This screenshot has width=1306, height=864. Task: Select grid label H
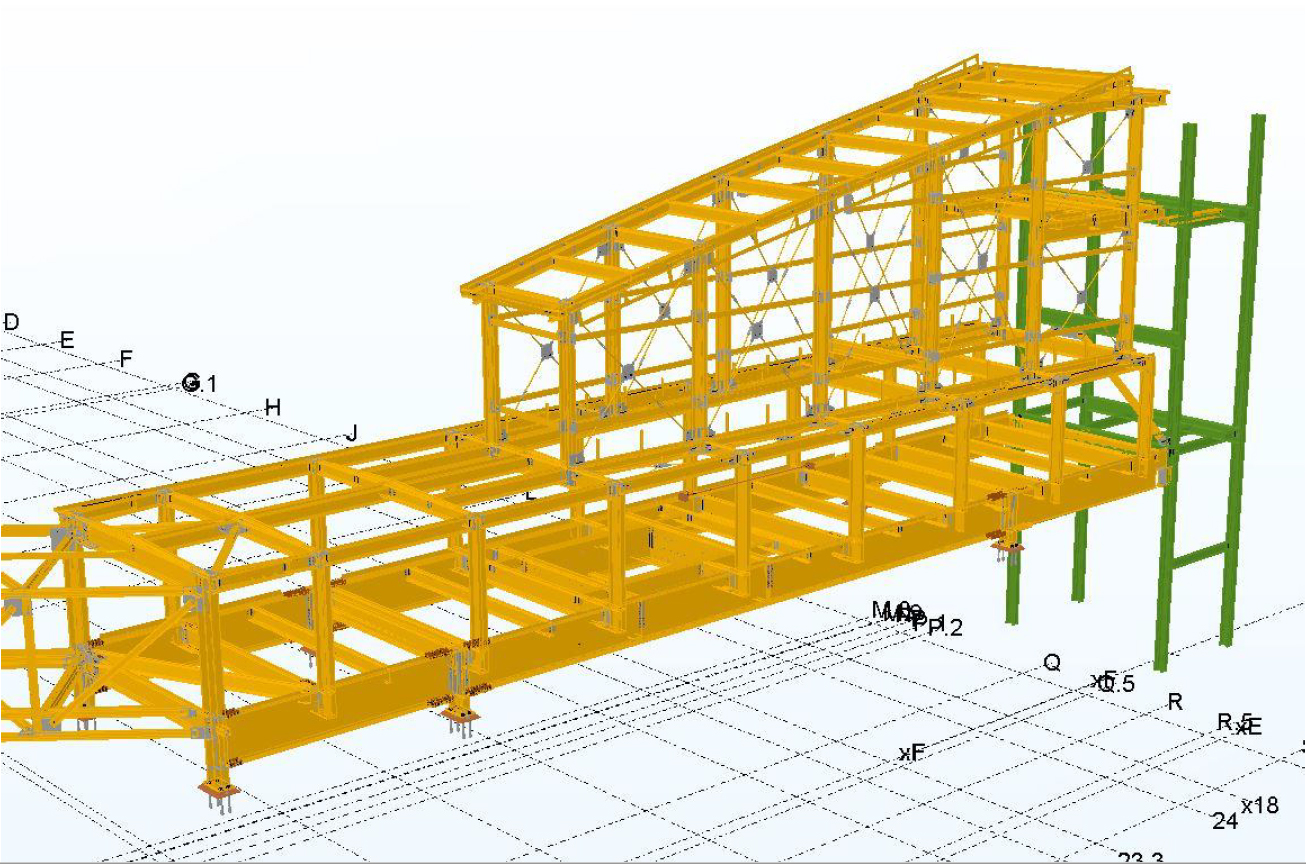[x=272, y=407]
